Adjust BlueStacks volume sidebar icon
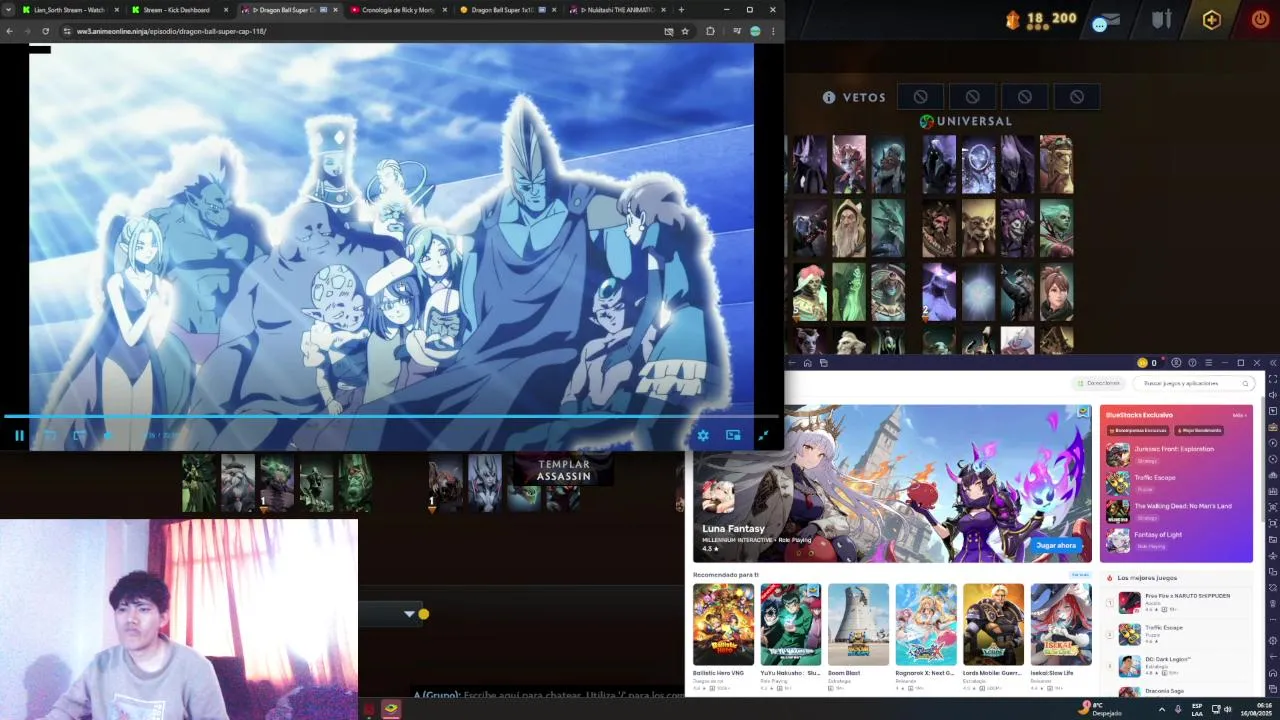Screen dimensions: 1280x720 click(1272, 394)
